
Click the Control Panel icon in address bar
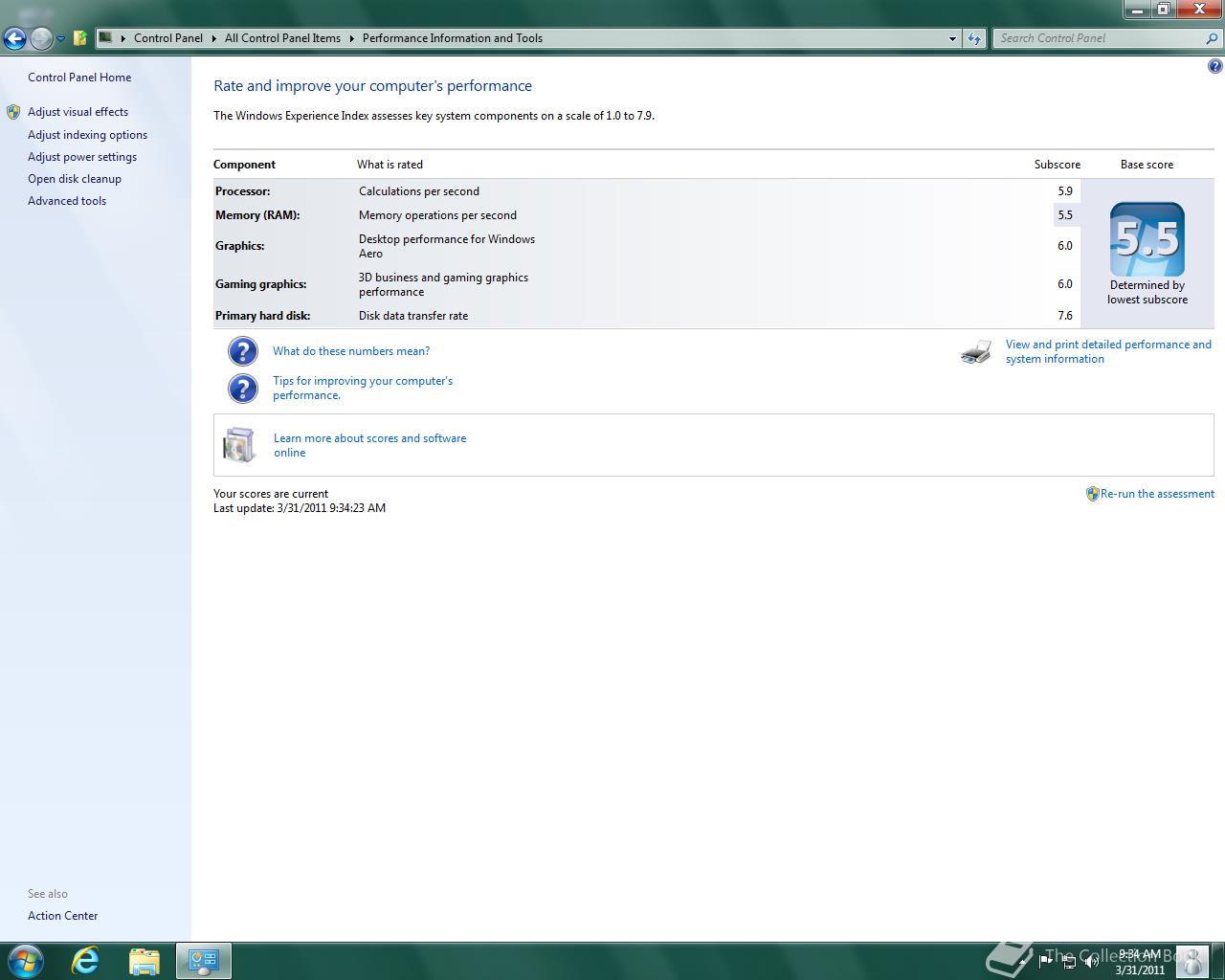point(105,38)
